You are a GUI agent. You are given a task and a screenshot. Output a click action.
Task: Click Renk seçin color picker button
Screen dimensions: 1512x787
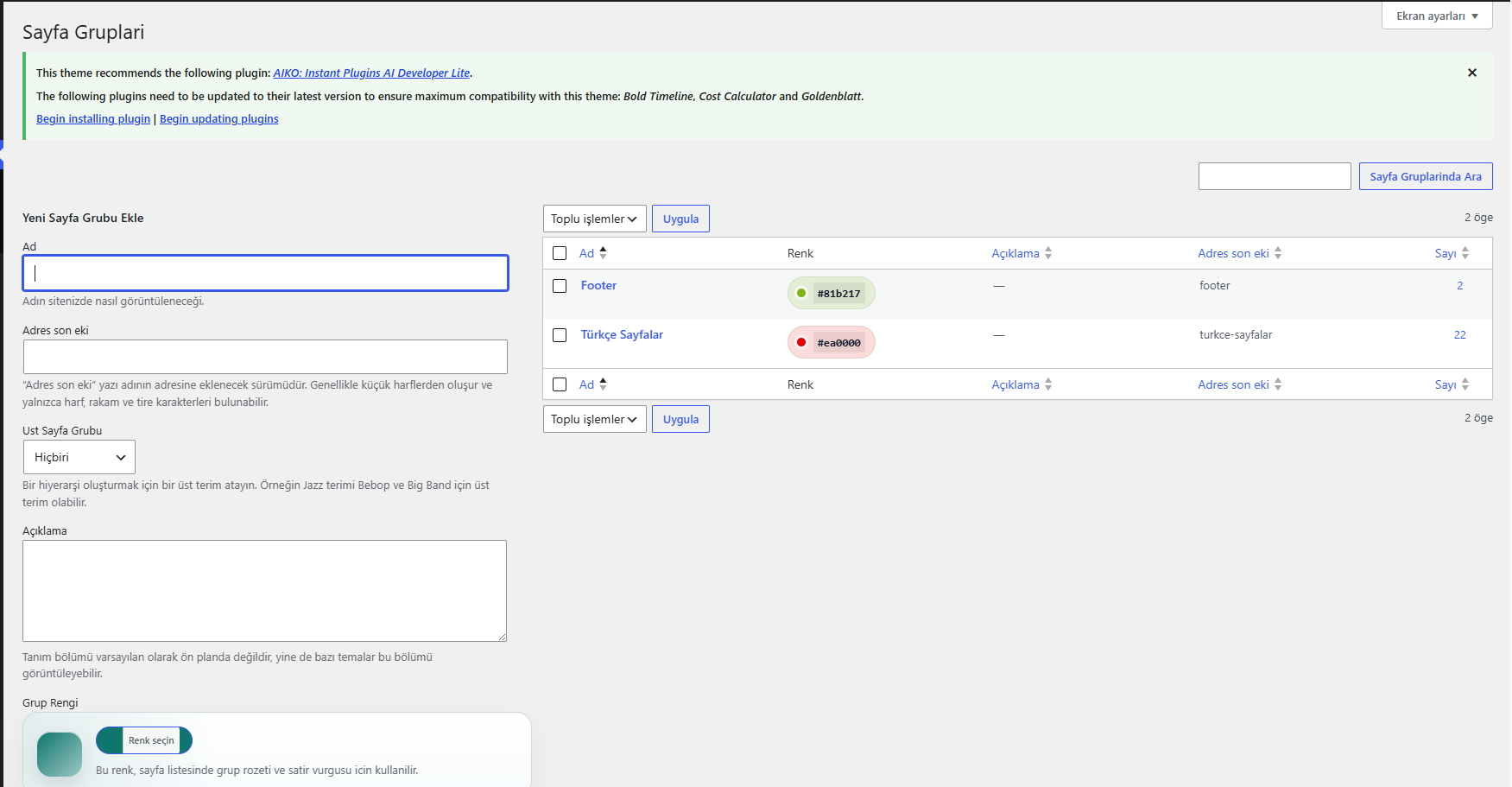tap(144, 740)
